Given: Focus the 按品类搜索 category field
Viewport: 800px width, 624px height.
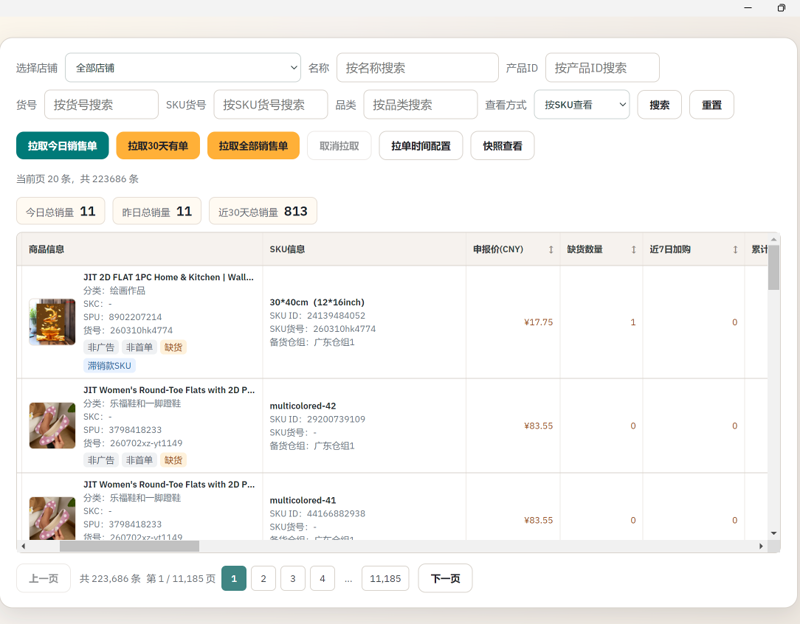Looking at the screenshot, I should point(420,105).
